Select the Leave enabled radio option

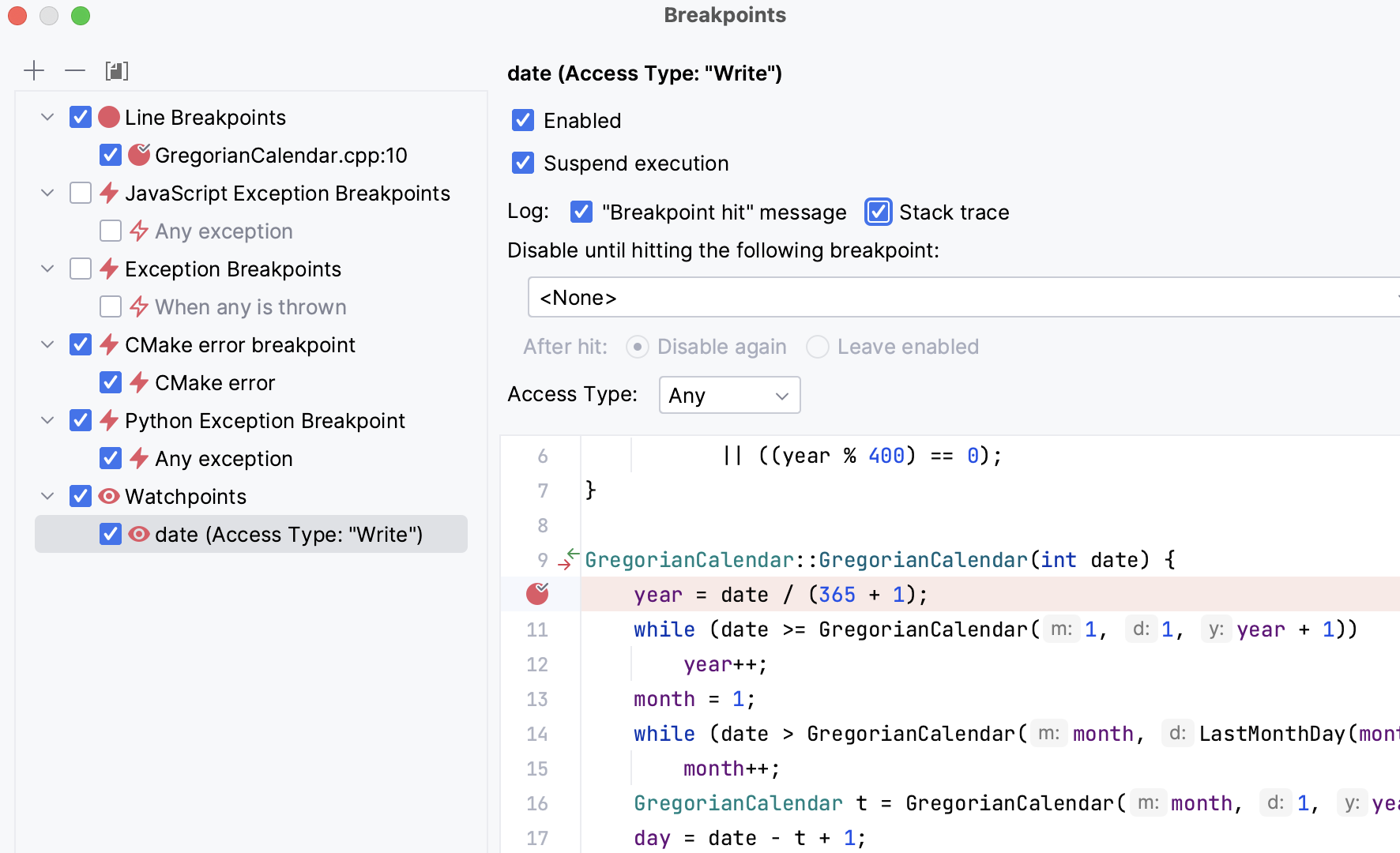(818, 347)
